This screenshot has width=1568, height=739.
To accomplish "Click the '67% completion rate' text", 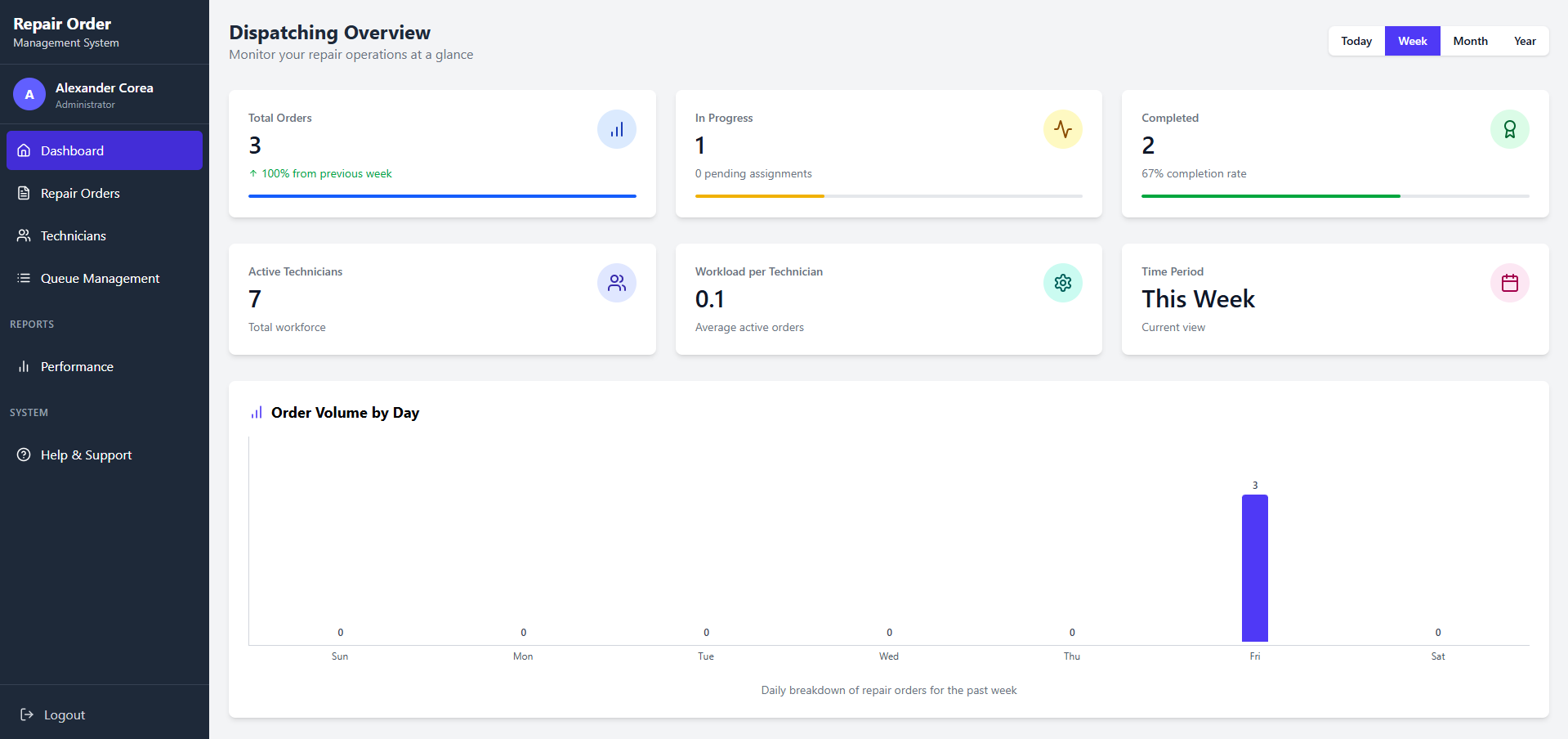I will [x=1194, y=173].
